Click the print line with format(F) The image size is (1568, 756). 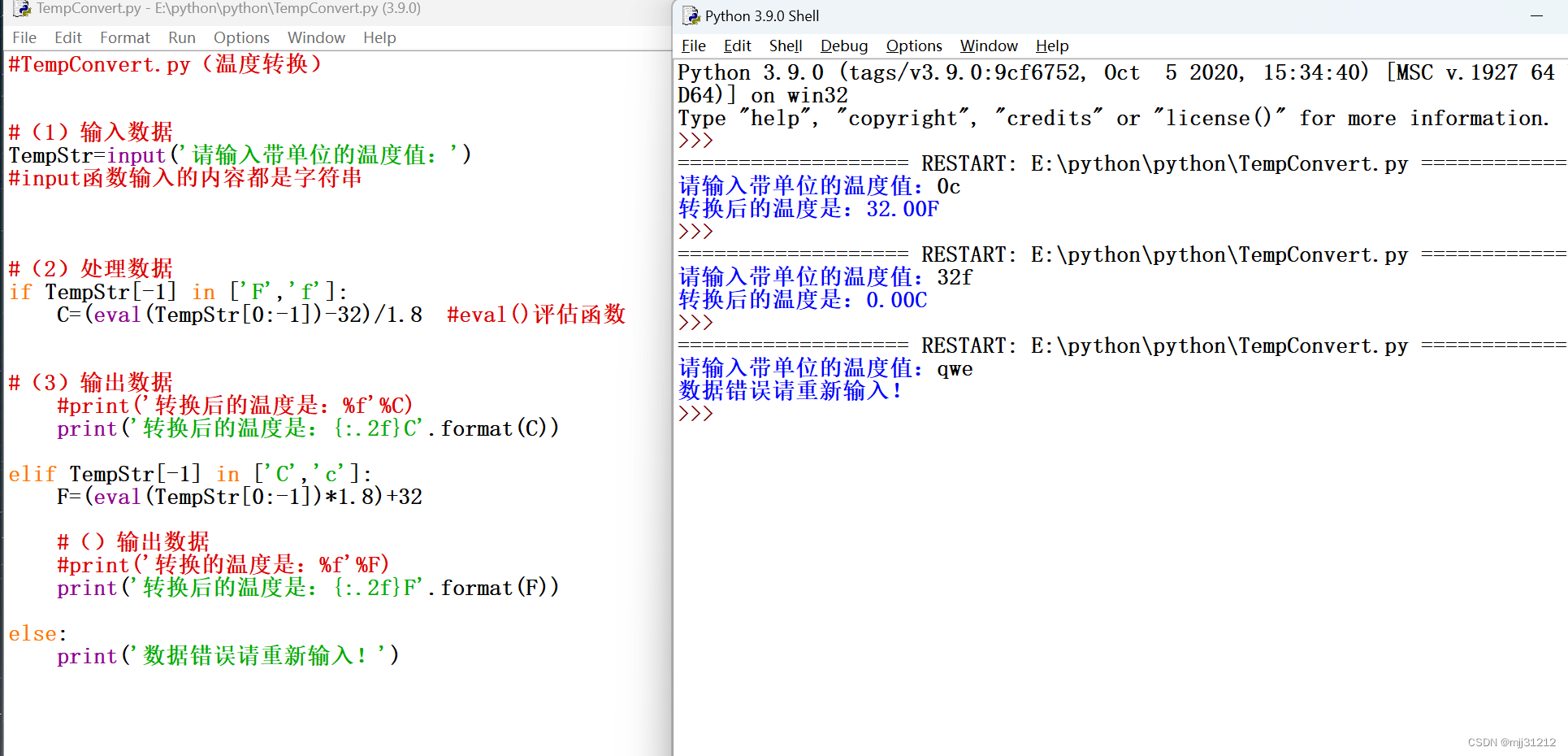point(308,587)
